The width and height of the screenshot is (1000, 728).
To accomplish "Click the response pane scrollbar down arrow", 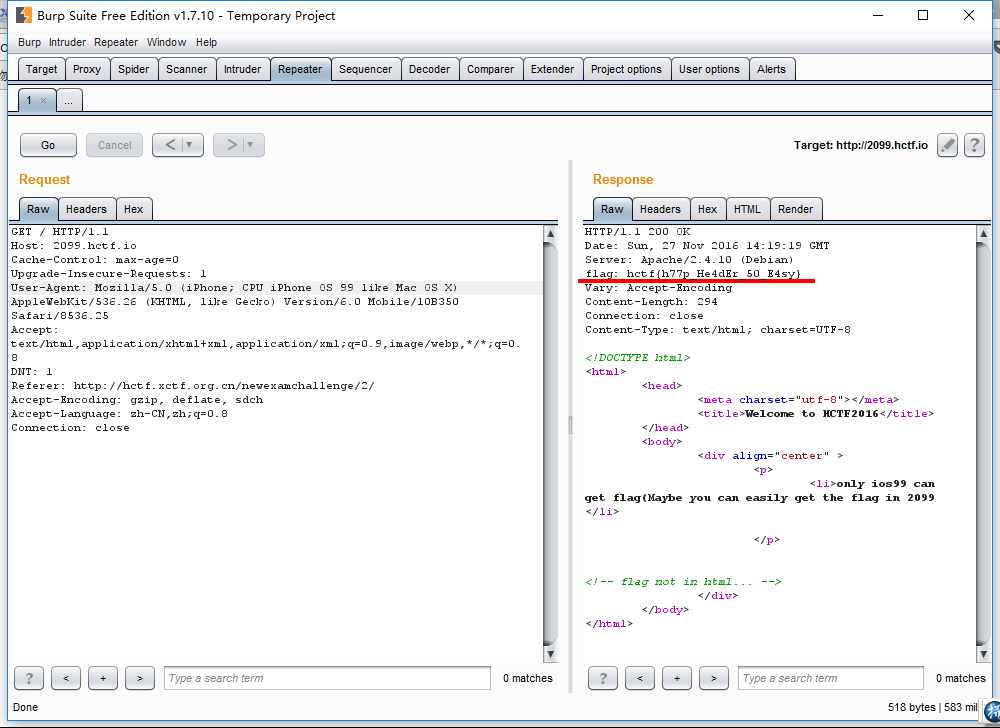I will pyautogui.click(x=983, y=654).
